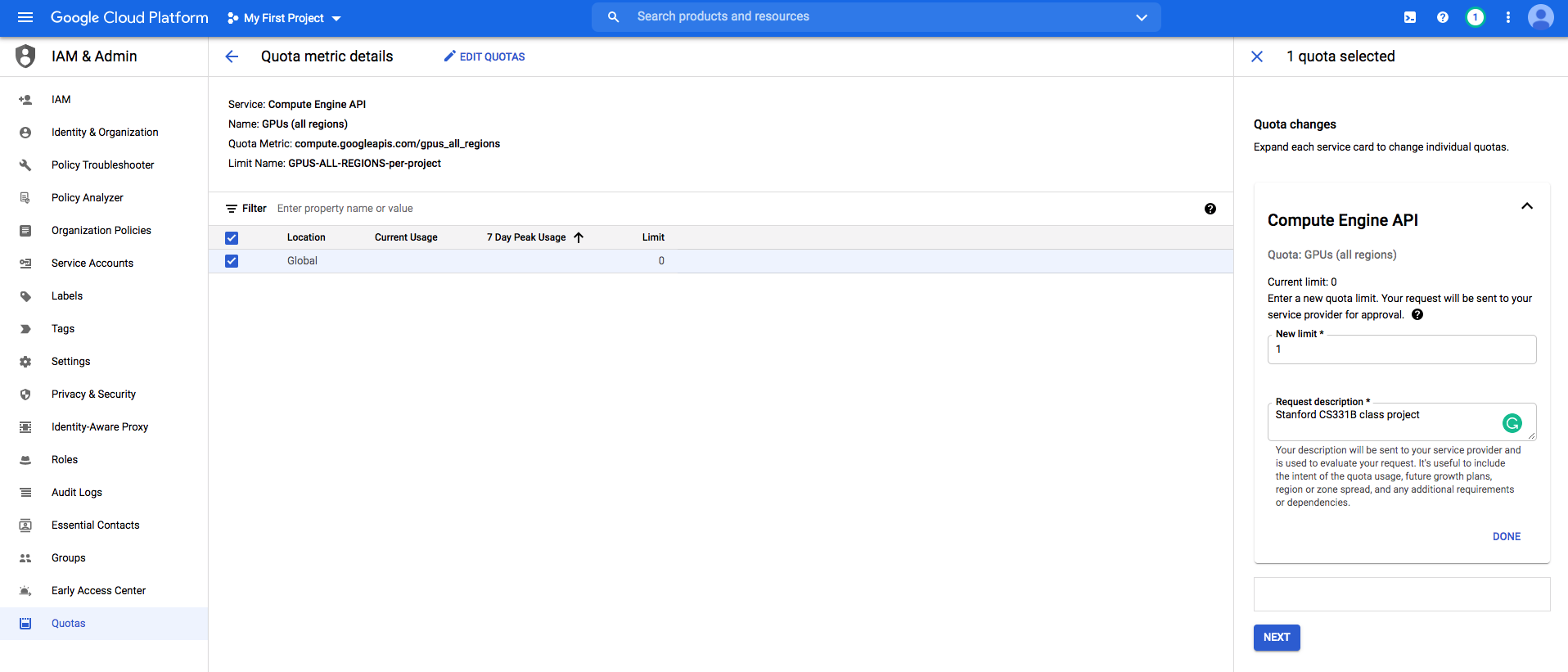Image resolution: width=1568 pixels, height=672 pixels.
Task: Open the My First Project selector
Action: (x=284, y=18)
